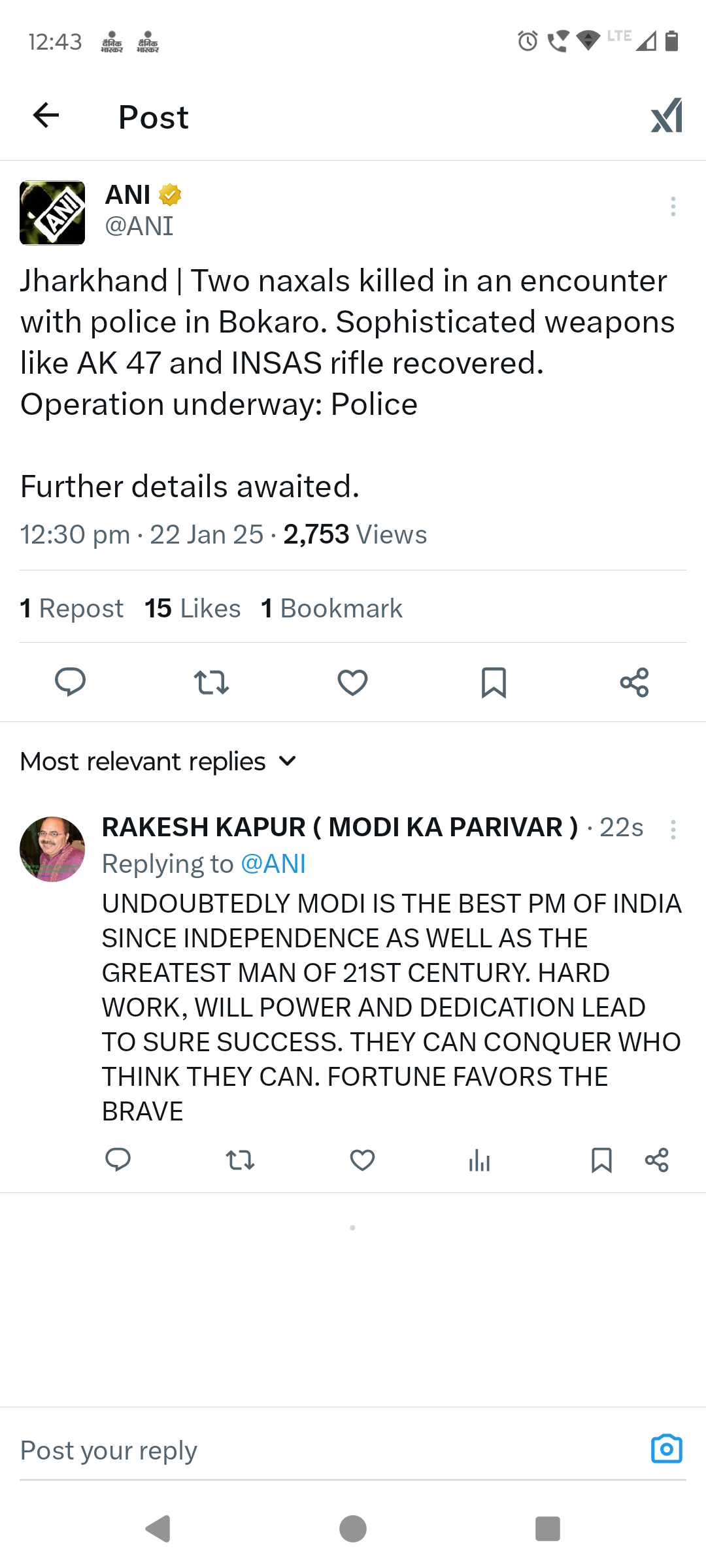
Task: Open more options for ANI post
Action: tap(673, 206)
